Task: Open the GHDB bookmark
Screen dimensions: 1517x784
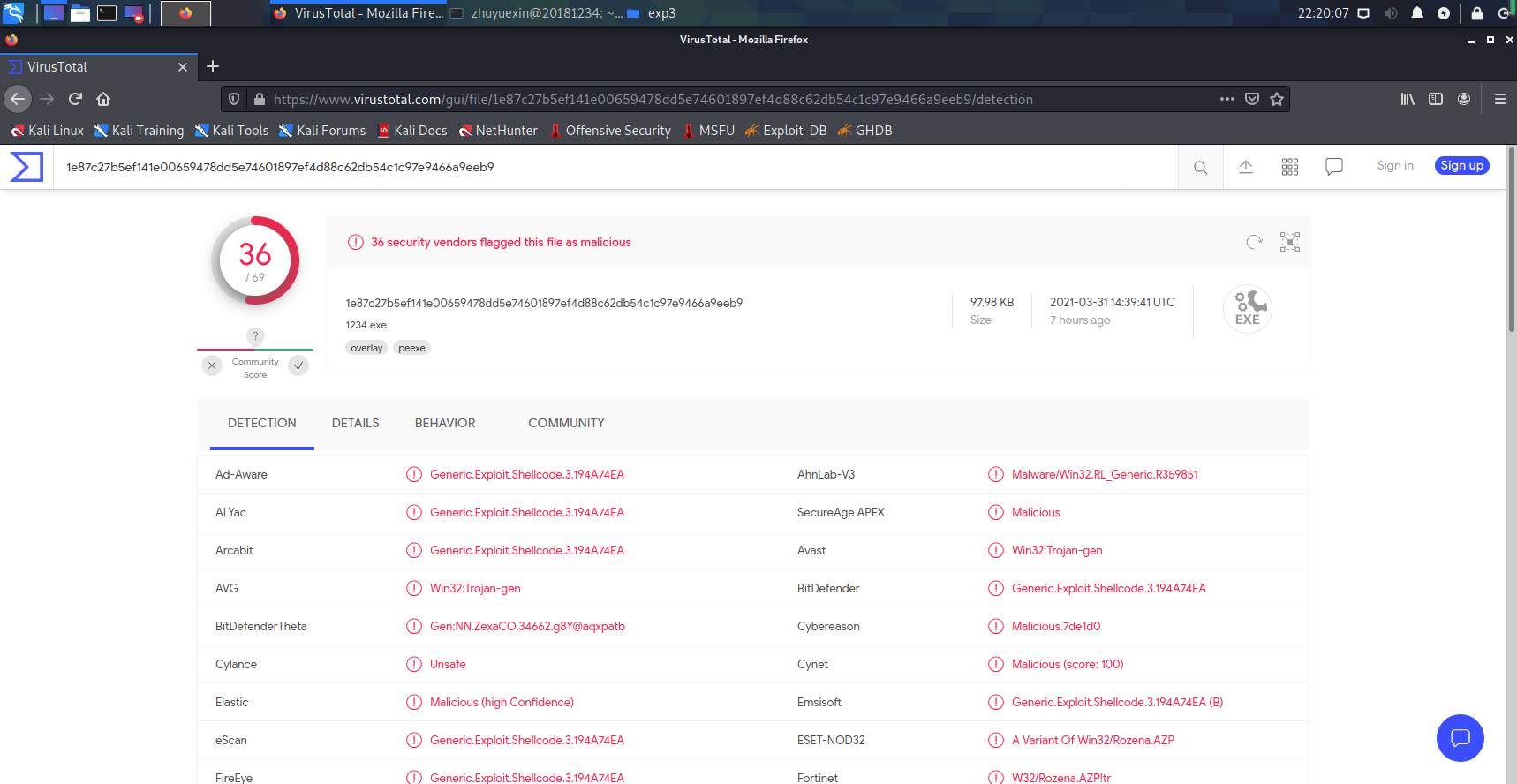Action: (864, 131)
